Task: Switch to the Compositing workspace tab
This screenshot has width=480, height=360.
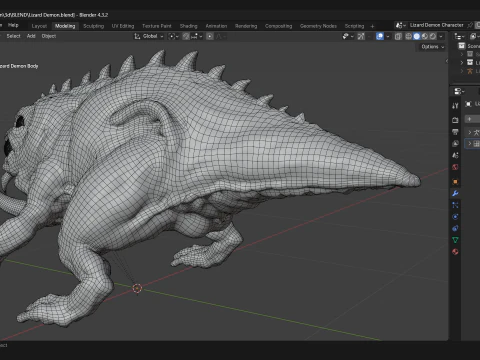Action: pos(278,26)
